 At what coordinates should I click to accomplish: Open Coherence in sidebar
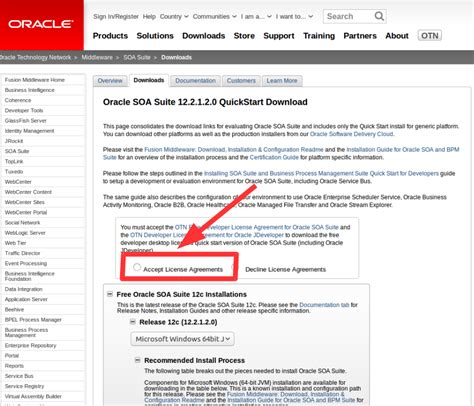coord(18,100)
